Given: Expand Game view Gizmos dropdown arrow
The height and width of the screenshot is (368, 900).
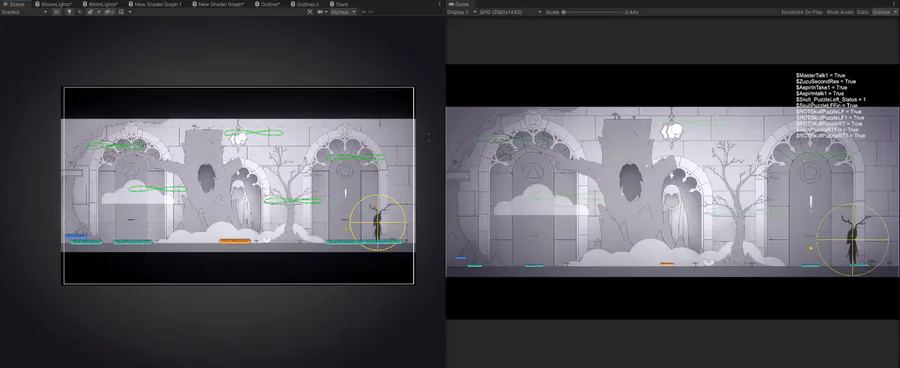Looking at the screenshot, I should [895, 11].
